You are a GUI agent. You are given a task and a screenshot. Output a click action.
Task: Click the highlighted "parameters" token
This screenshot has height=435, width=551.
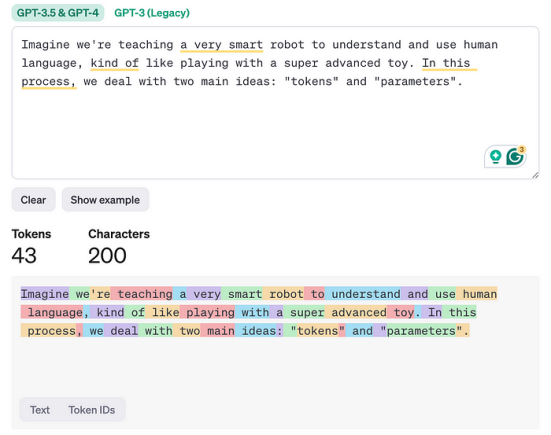pyautogui.click(x=421, y=331)
